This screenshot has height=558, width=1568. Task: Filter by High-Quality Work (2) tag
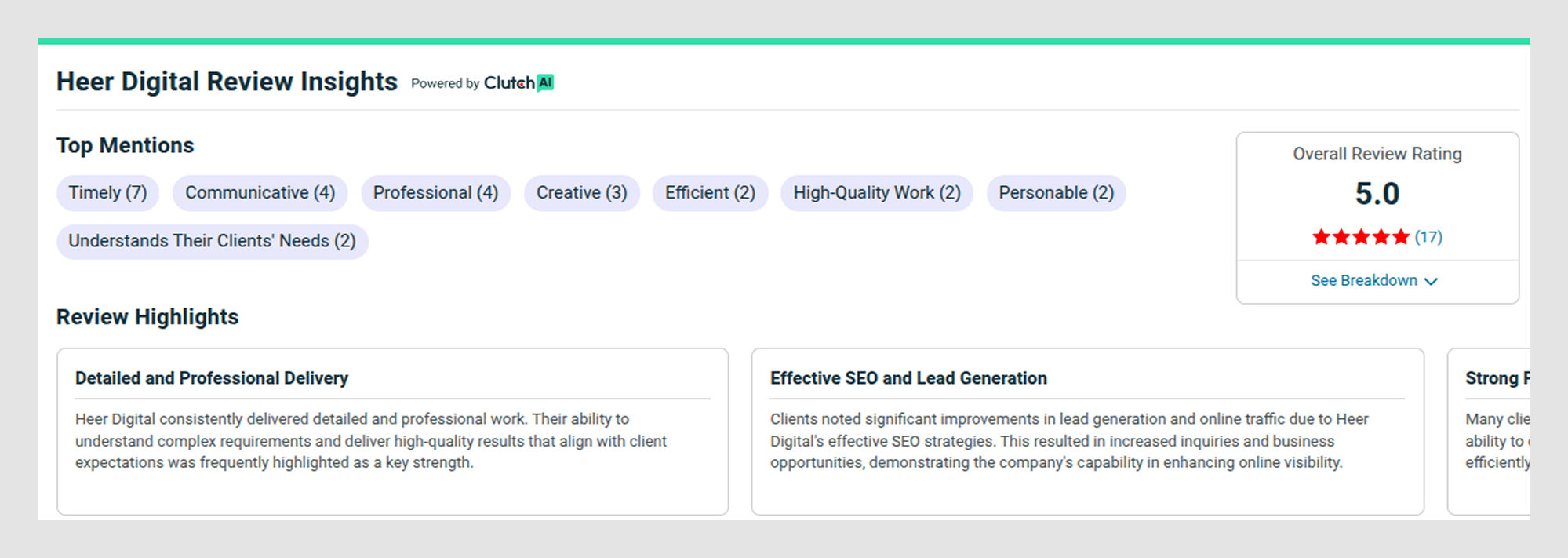(876, 193)
